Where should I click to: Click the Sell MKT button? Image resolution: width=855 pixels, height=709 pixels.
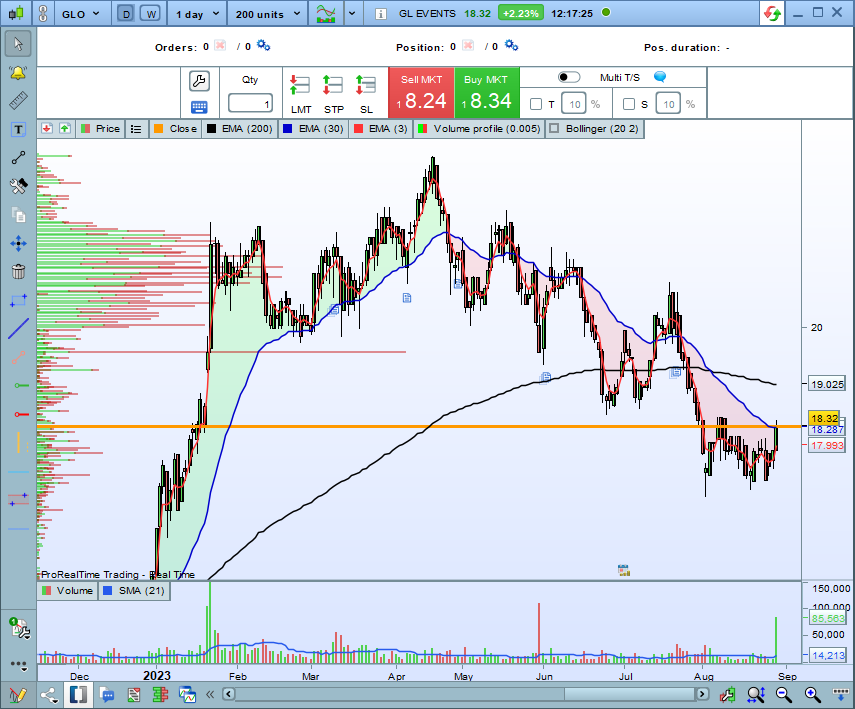[421, 93]
